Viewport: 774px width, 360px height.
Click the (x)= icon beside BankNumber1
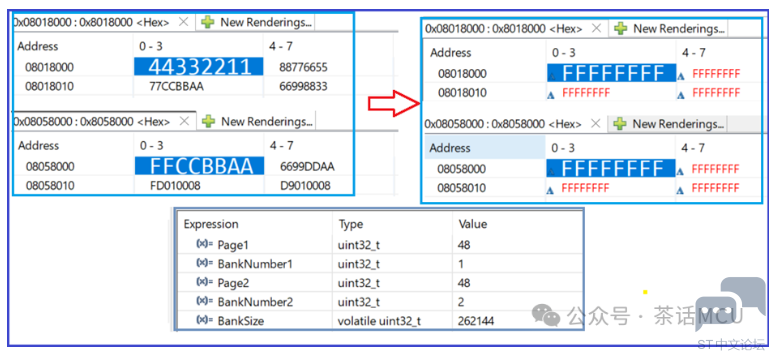click(204, 263)
